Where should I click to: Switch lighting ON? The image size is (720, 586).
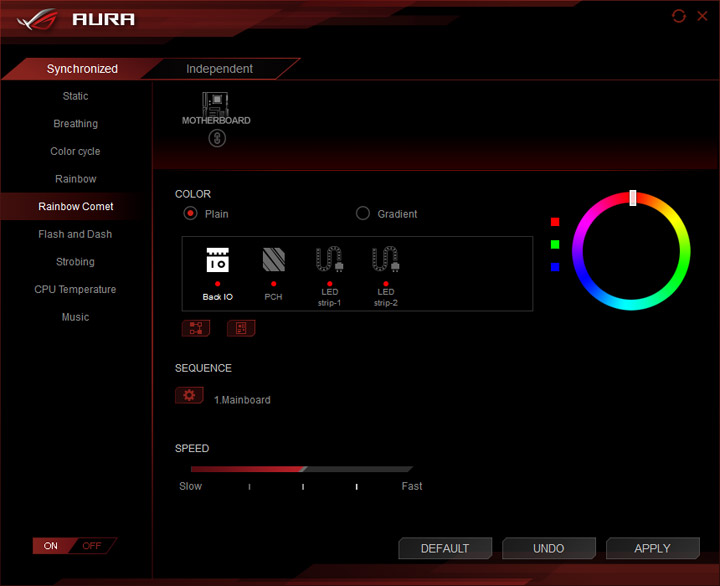coord(51,546)
